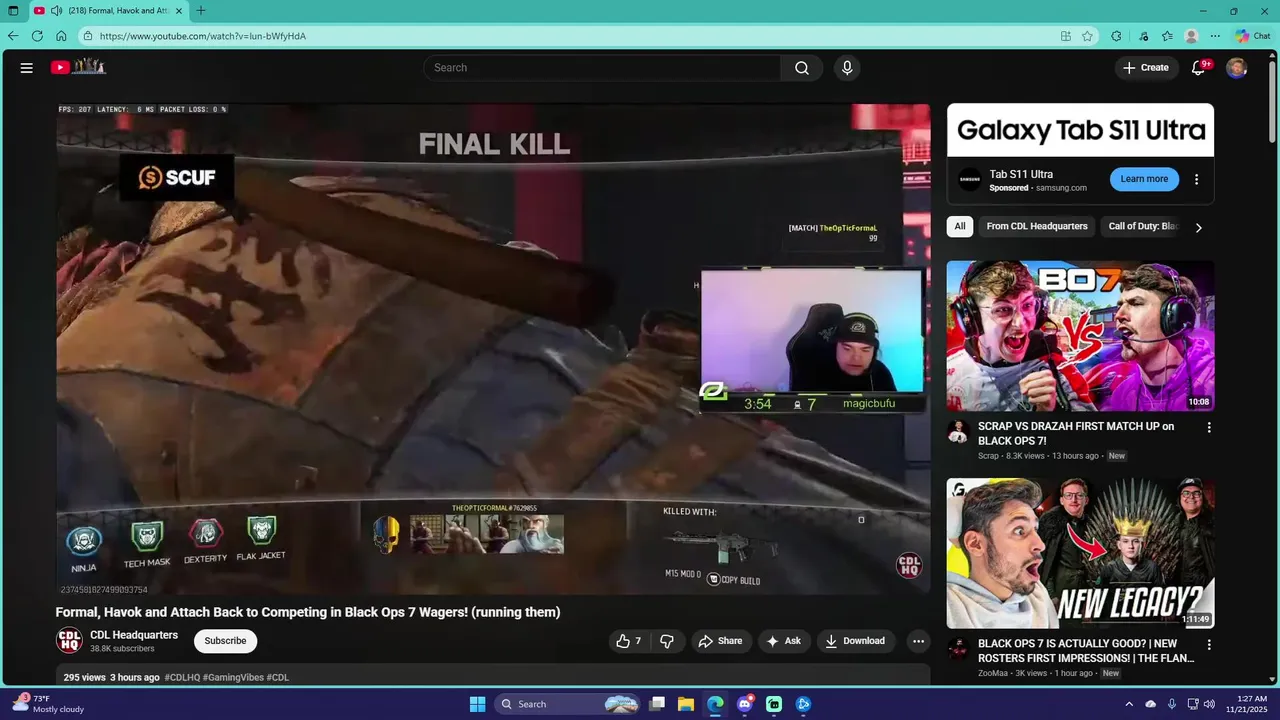
Task: Open options for Black Ops 7 Actually Good video
Action: [x=1208, y=645]
